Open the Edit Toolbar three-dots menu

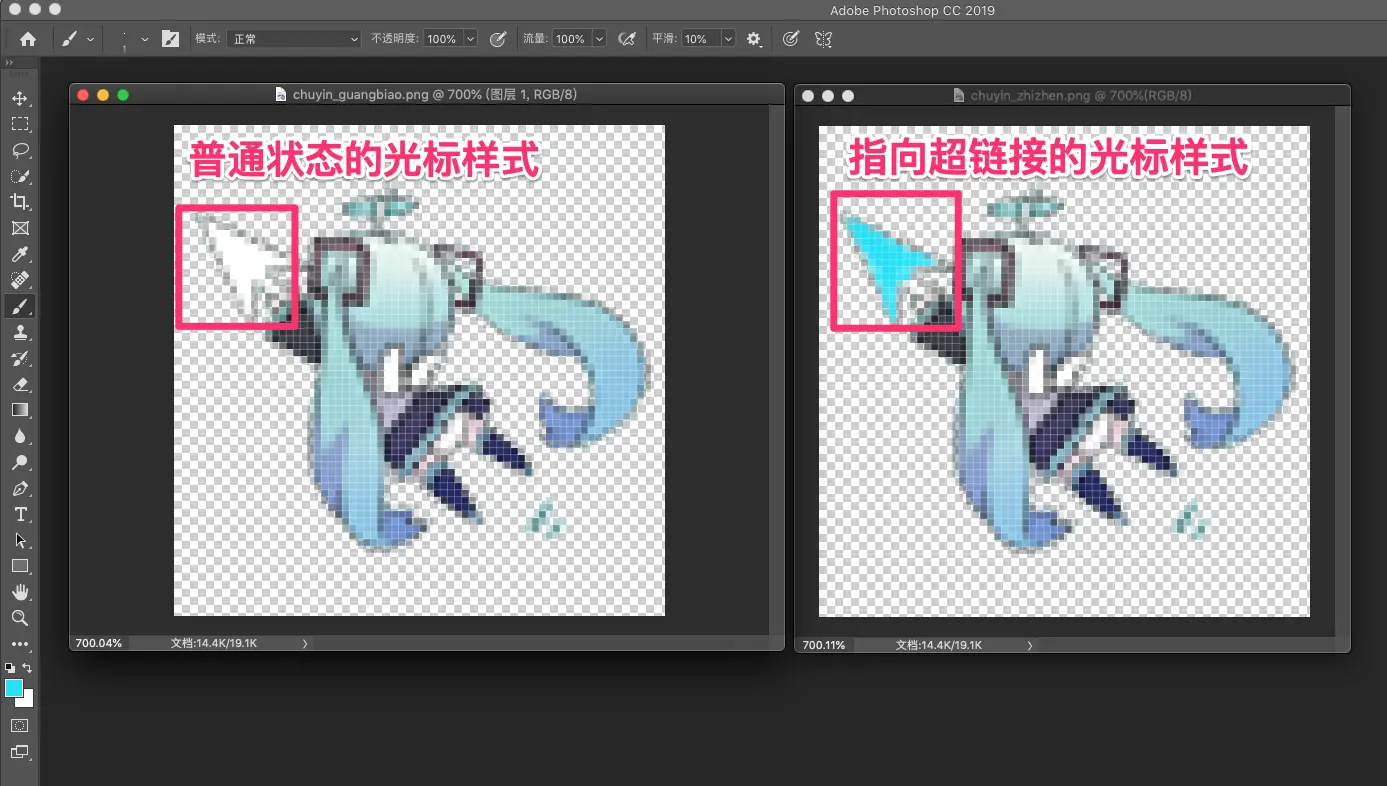click(x=19, y=644)
